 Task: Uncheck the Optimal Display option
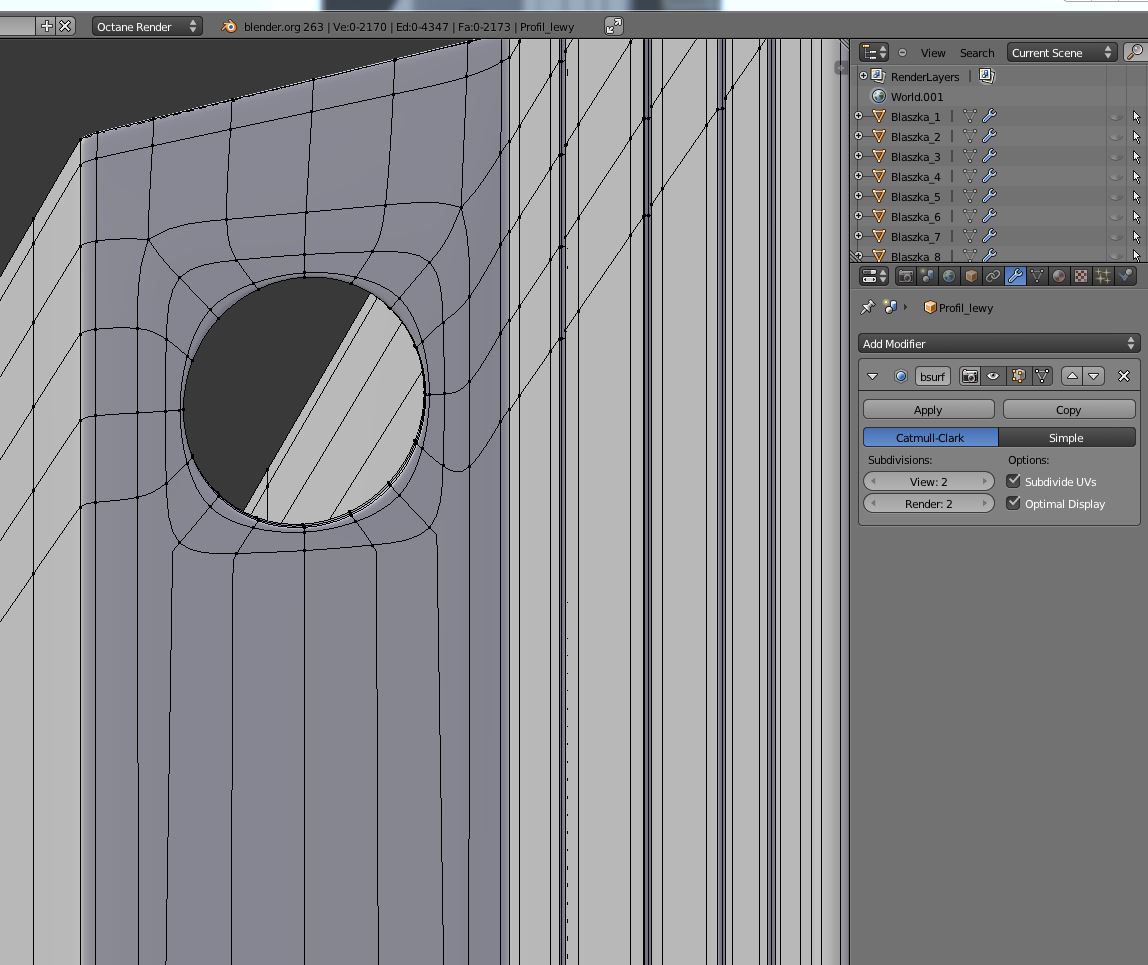[x=1014, y=503]
